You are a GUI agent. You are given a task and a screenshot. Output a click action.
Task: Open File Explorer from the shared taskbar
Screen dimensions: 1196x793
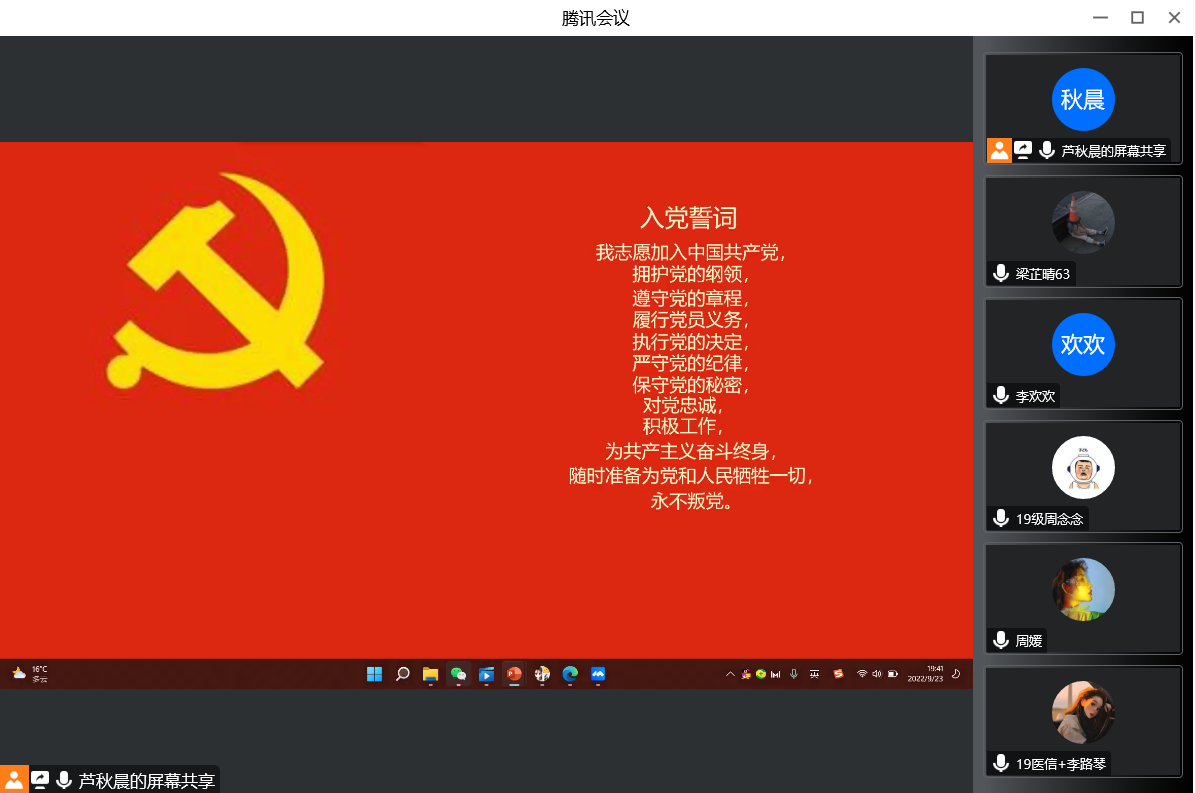click(430, 674)
